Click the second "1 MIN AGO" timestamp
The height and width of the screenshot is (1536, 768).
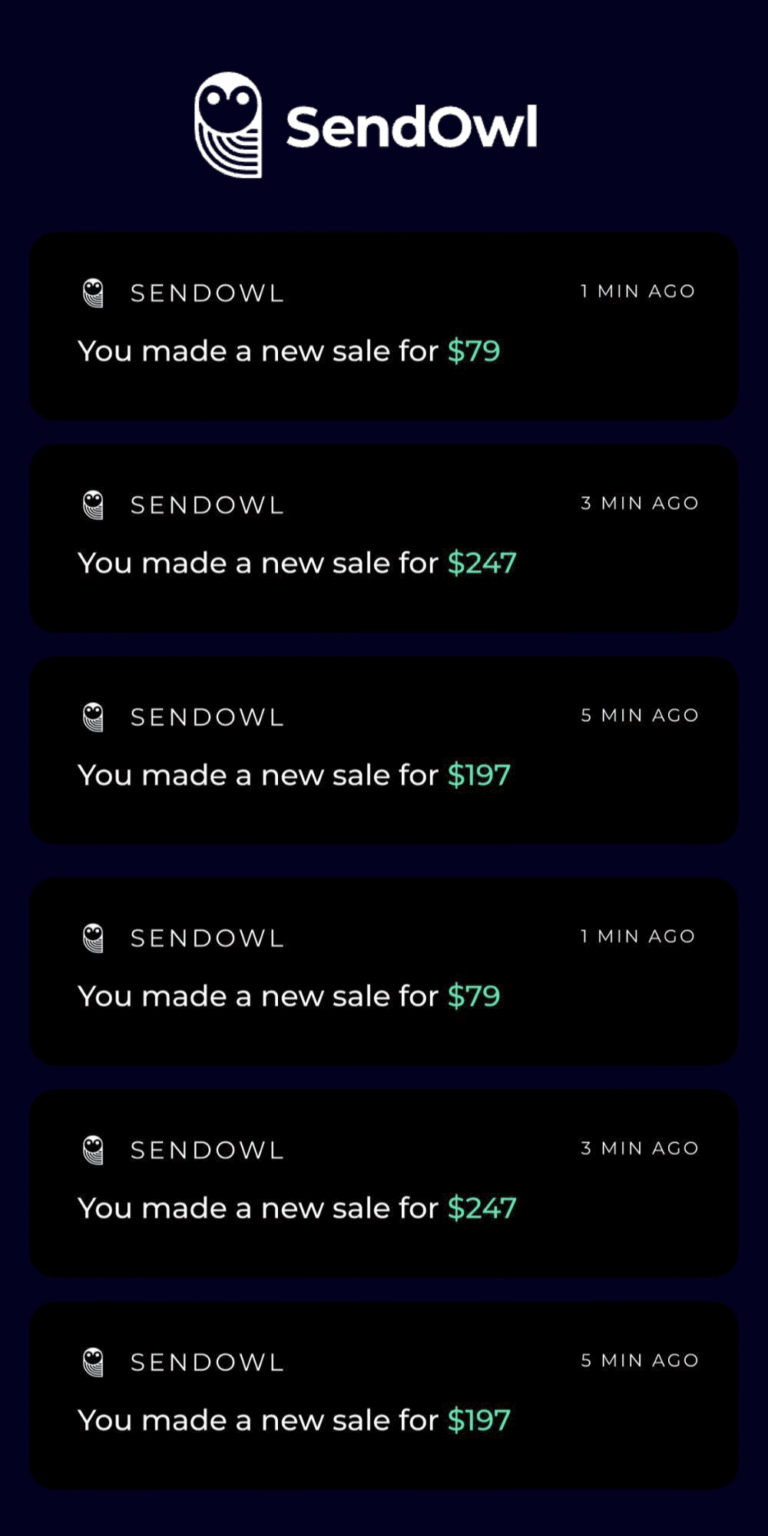[637, 936]
